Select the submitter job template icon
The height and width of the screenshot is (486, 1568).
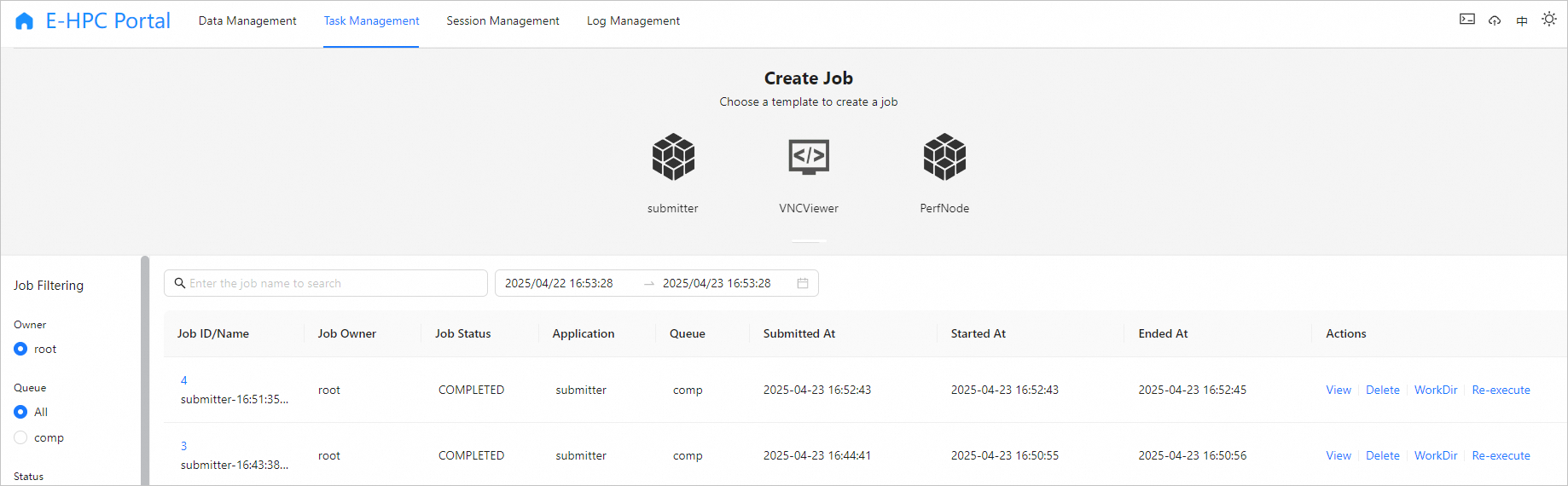click(673, 157)
